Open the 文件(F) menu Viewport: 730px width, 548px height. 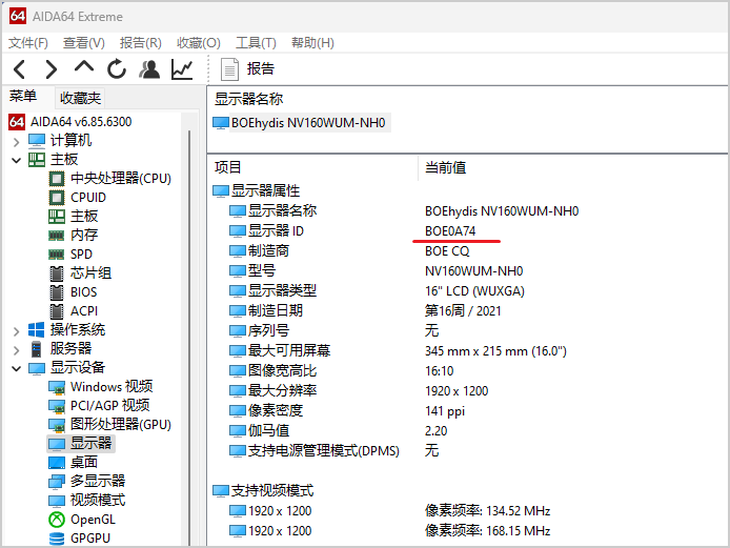pyautogui.click(x=28, y=43)
